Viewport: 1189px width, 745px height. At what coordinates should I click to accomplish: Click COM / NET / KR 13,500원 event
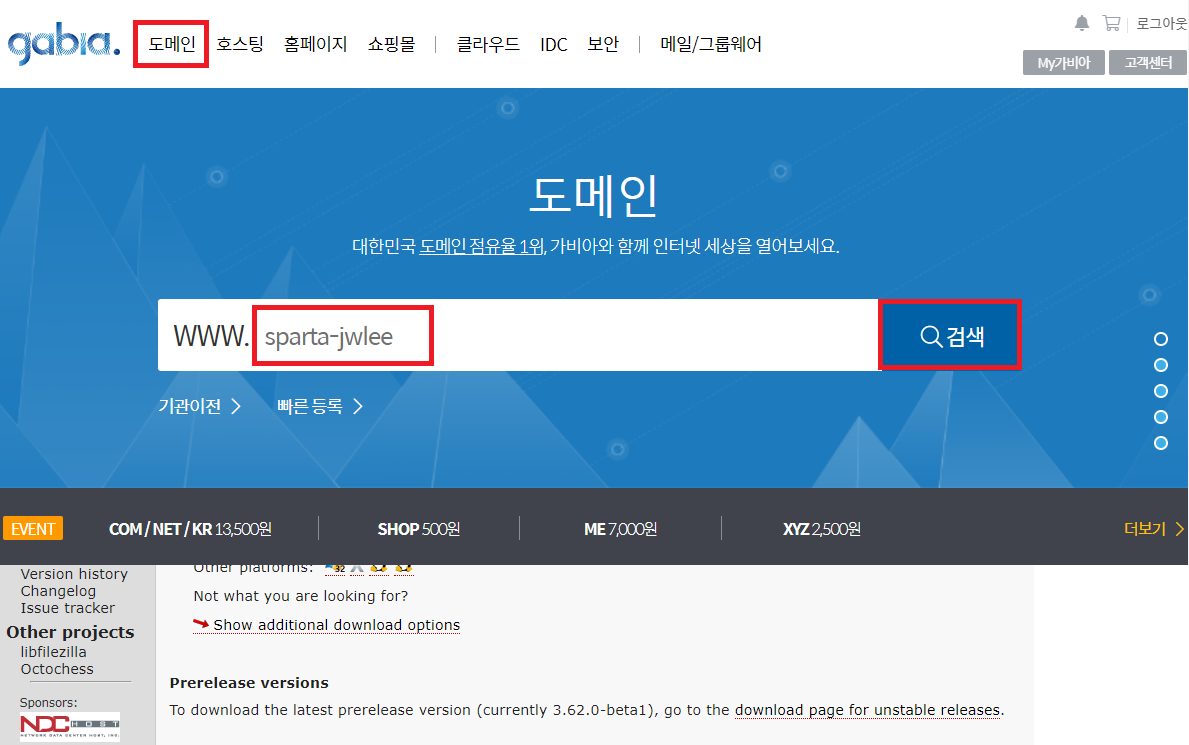point(190,529)
